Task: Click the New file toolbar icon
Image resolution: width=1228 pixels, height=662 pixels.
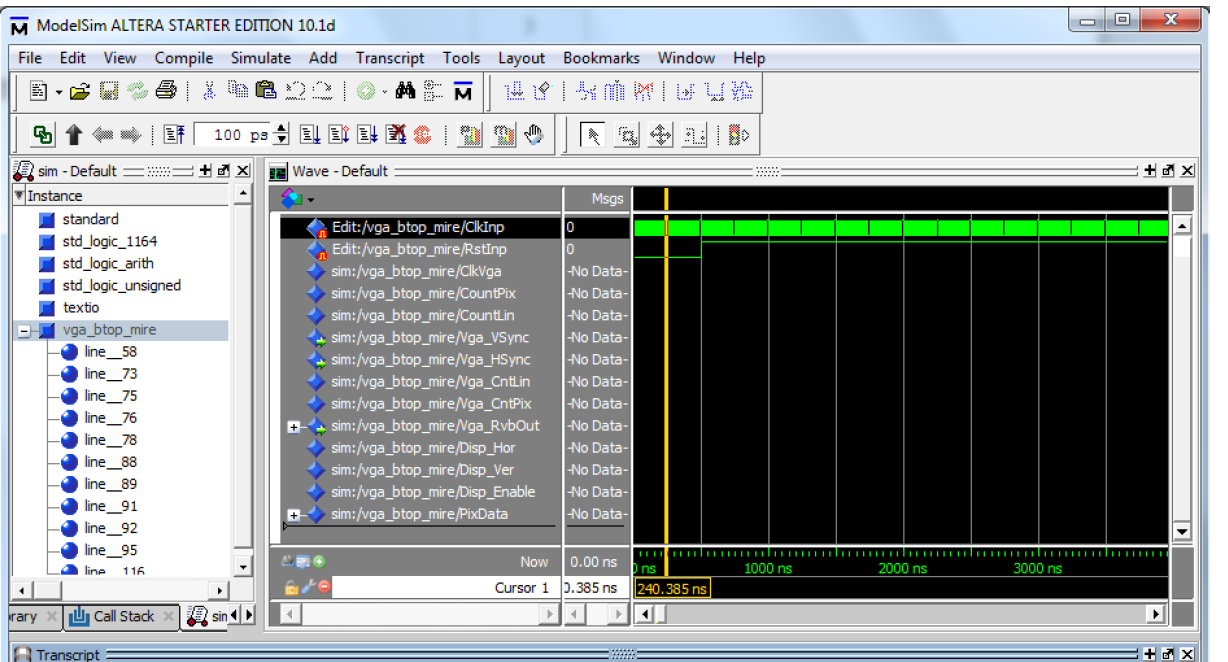Action: point(38,92)
